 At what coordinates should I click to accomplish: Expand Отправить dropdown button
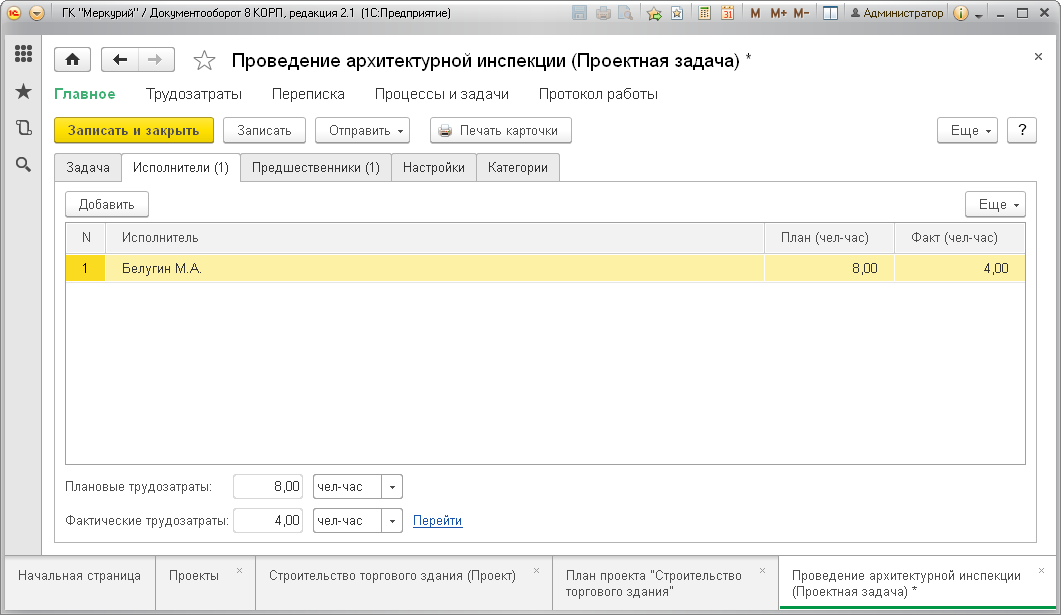tap(362, 131)
